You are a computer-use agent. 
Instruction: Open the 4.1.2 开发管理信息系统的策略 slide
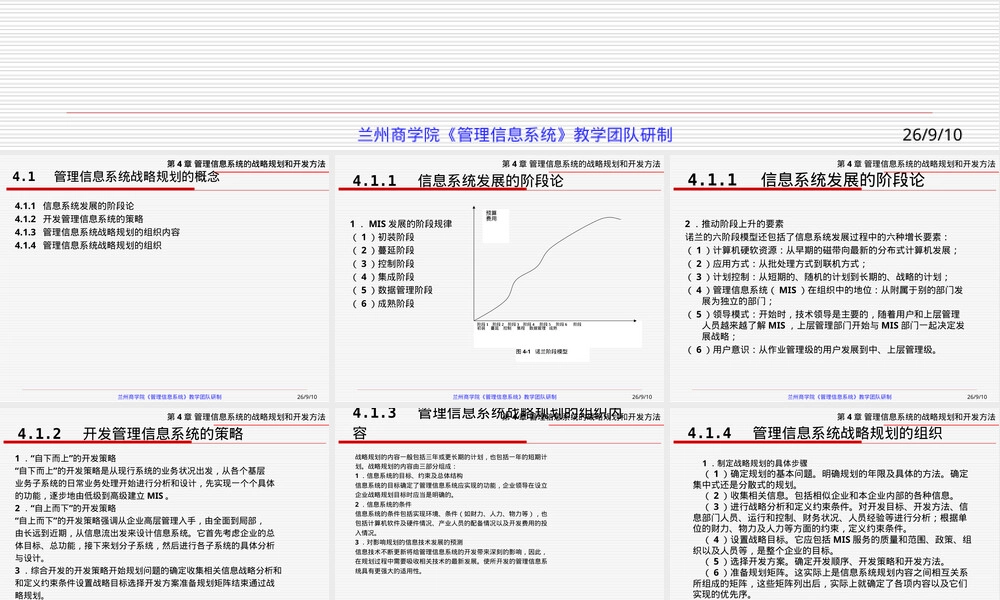(165, 504)
